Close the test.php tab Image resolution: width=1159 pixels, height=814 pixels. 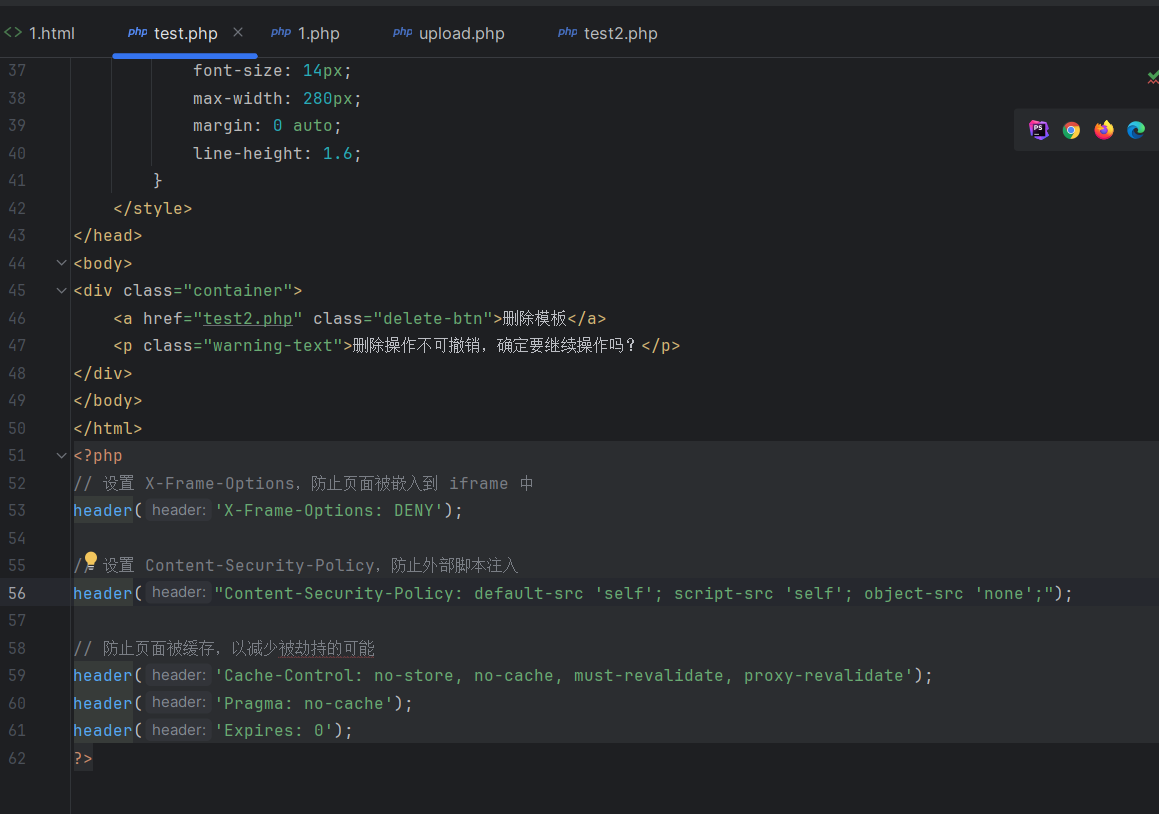238,33
